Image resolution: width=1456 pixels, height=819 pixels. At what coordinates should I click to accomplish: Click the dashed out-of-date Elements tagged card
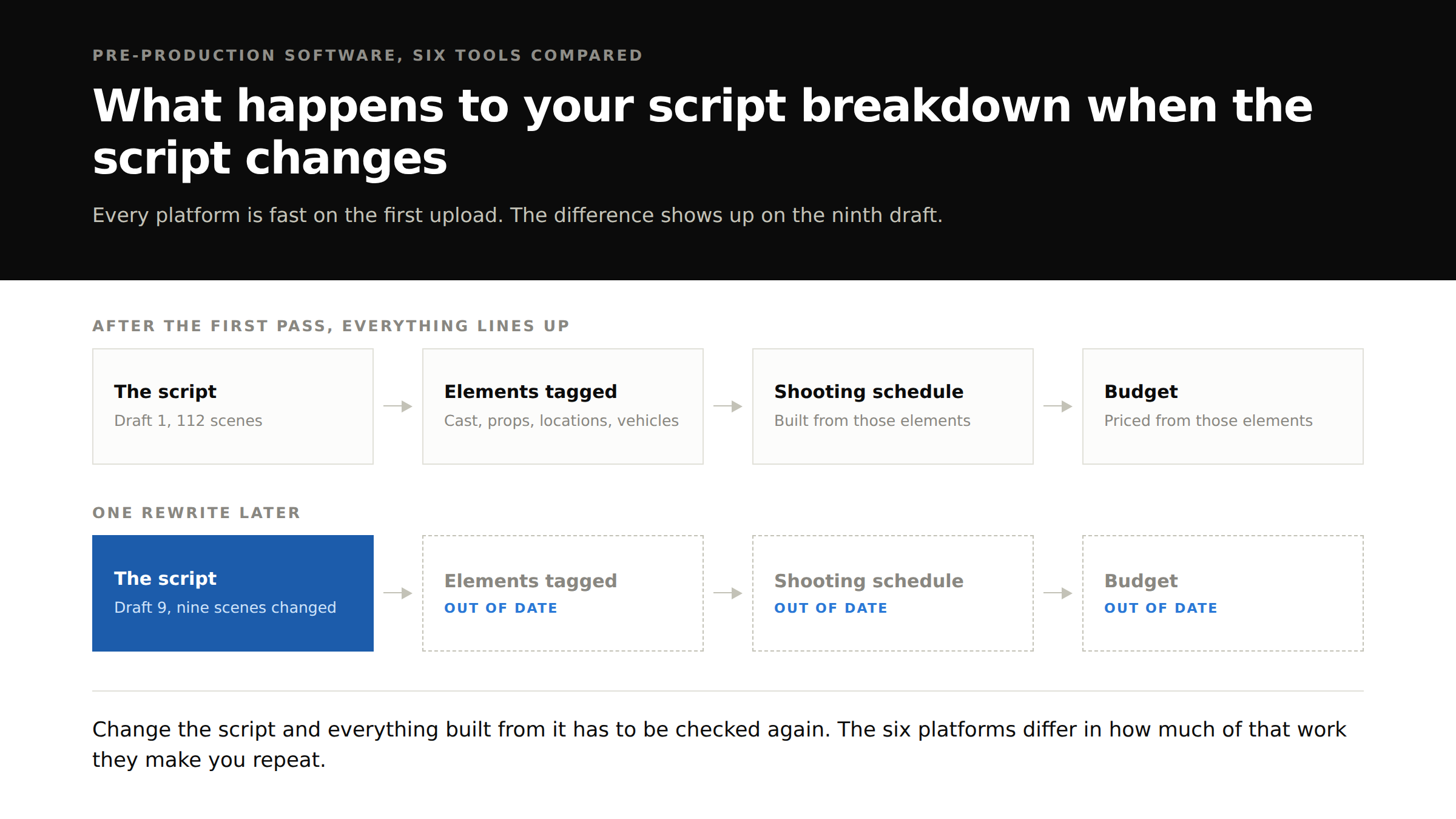click(x=563, y=593)
